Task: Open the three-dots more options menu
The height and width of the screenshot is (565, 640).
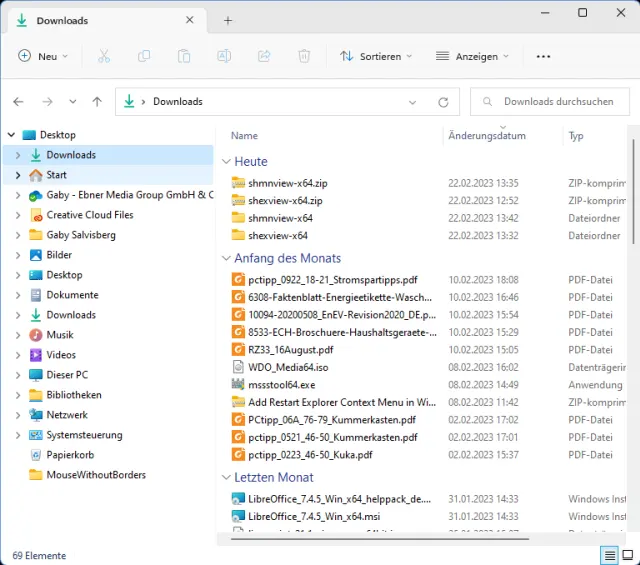Action: click(x=543, y=57)
